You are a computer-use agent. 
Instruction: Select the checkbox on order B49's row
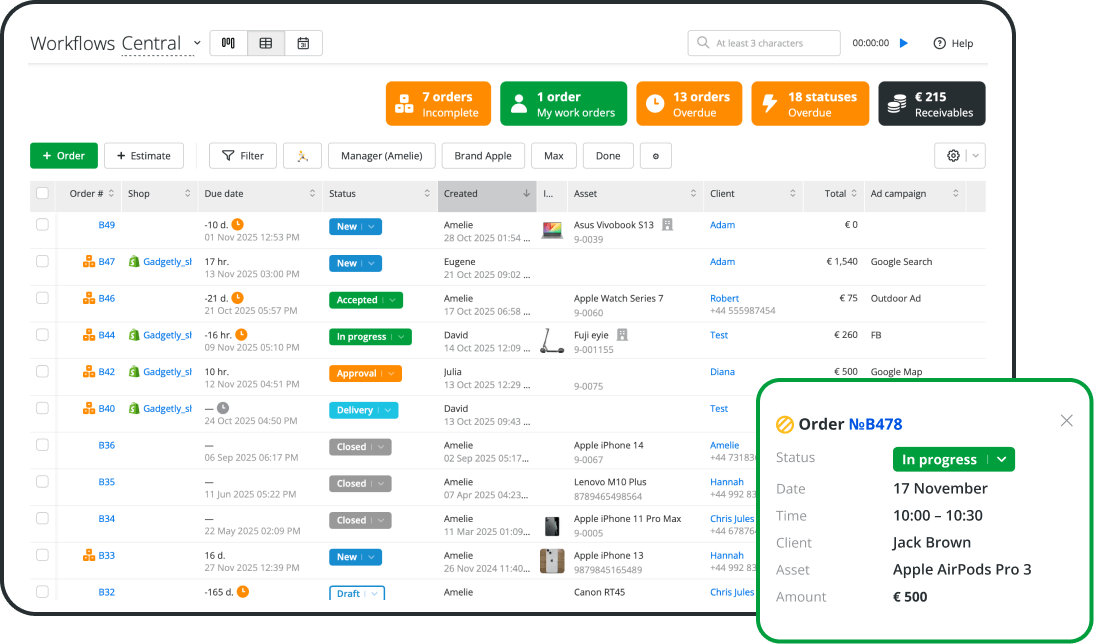(42, 225)
